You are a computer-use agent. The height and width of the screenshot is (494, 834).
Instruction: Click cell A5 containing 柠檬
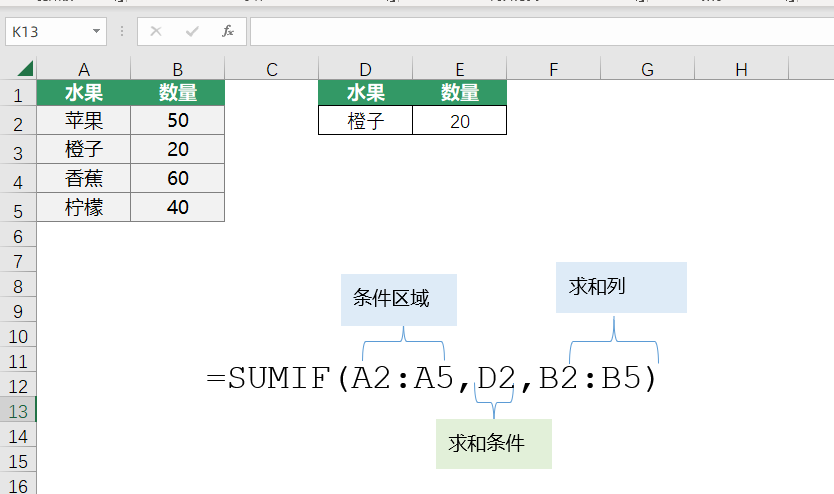point(84,207)
